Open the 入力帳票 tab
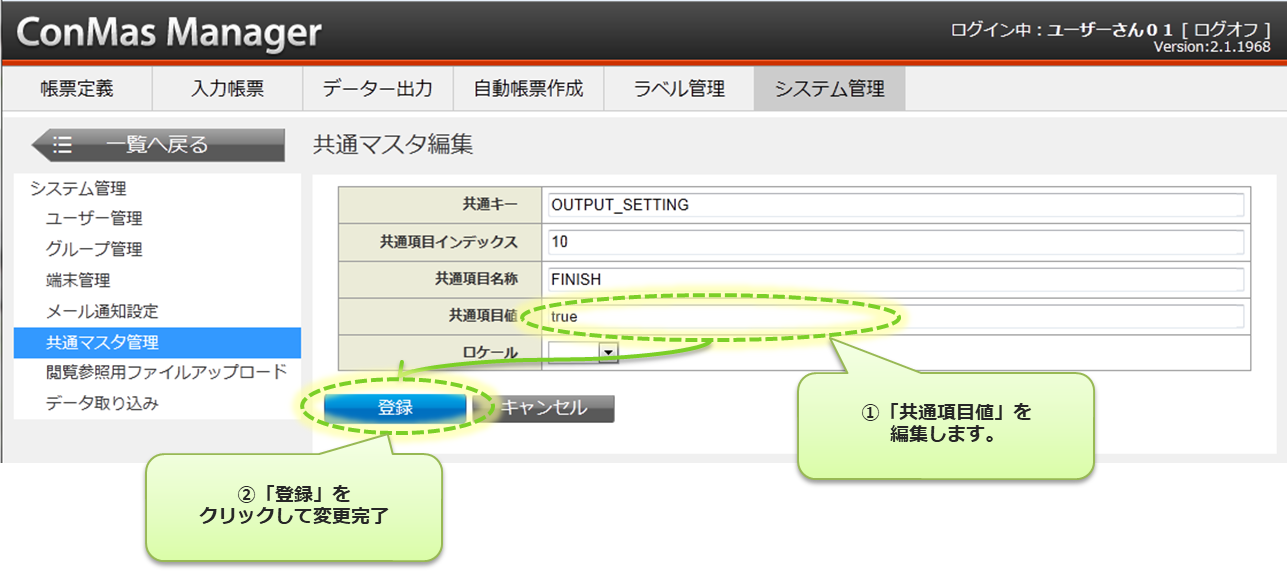 coord(227,89)
